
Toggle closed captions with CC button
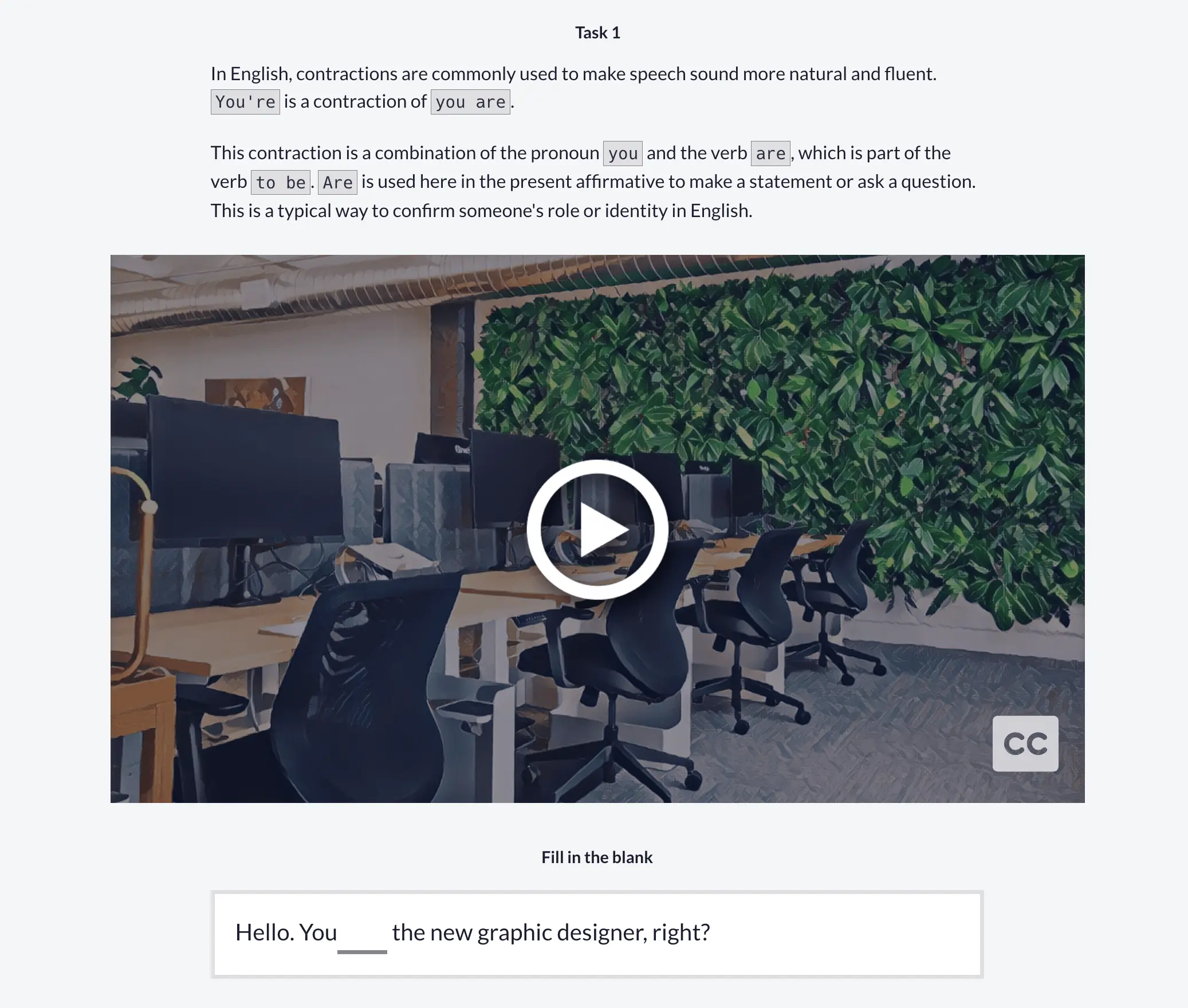click(1026, 743)
